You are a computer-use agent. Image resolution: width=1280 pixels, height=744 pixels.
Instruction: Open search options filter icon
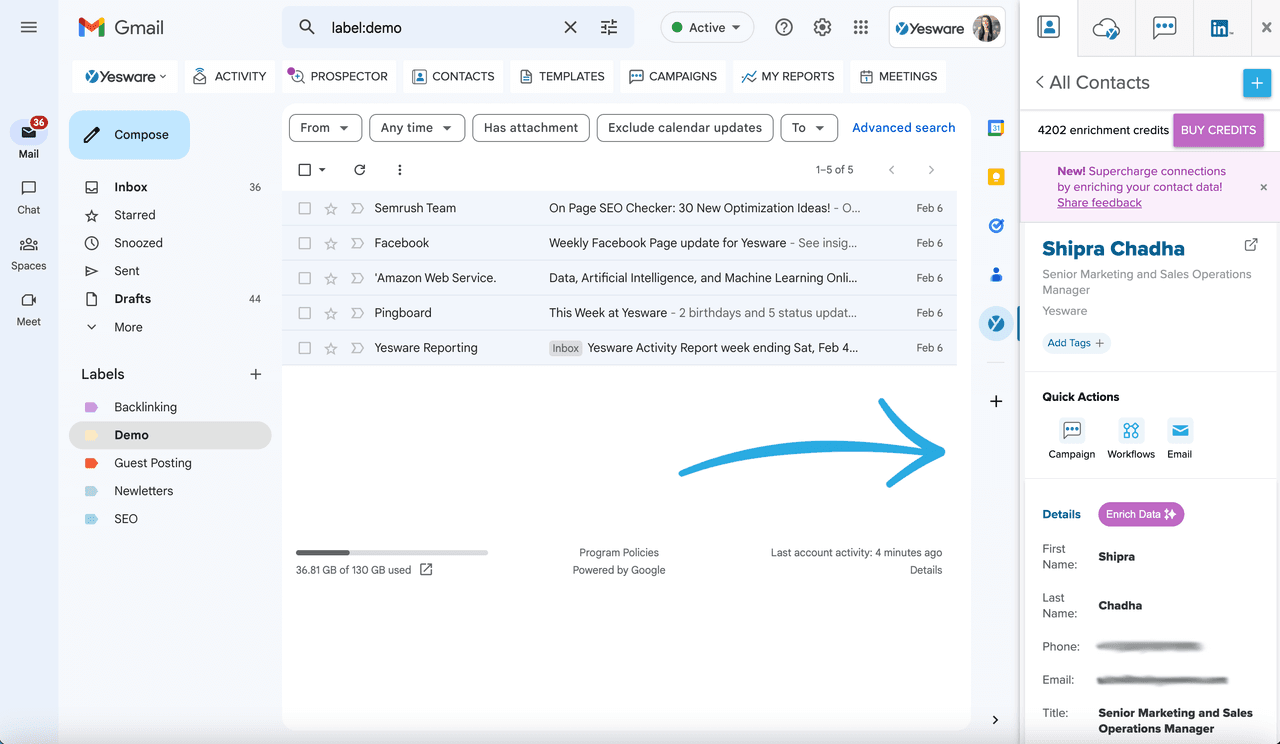pyautogui.click(x=609, y=27)
